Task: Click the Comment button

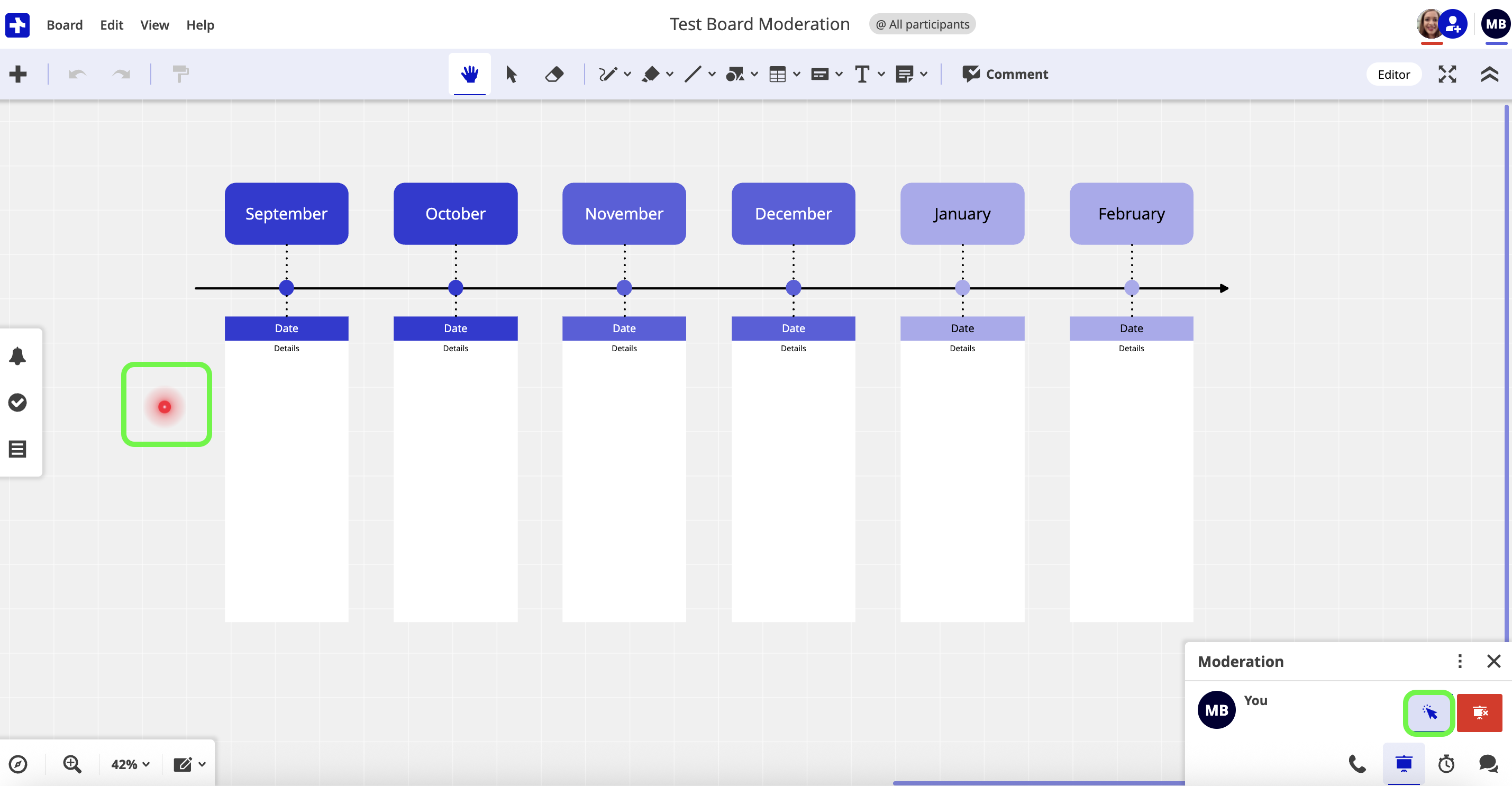Action: click(1005, 74)
